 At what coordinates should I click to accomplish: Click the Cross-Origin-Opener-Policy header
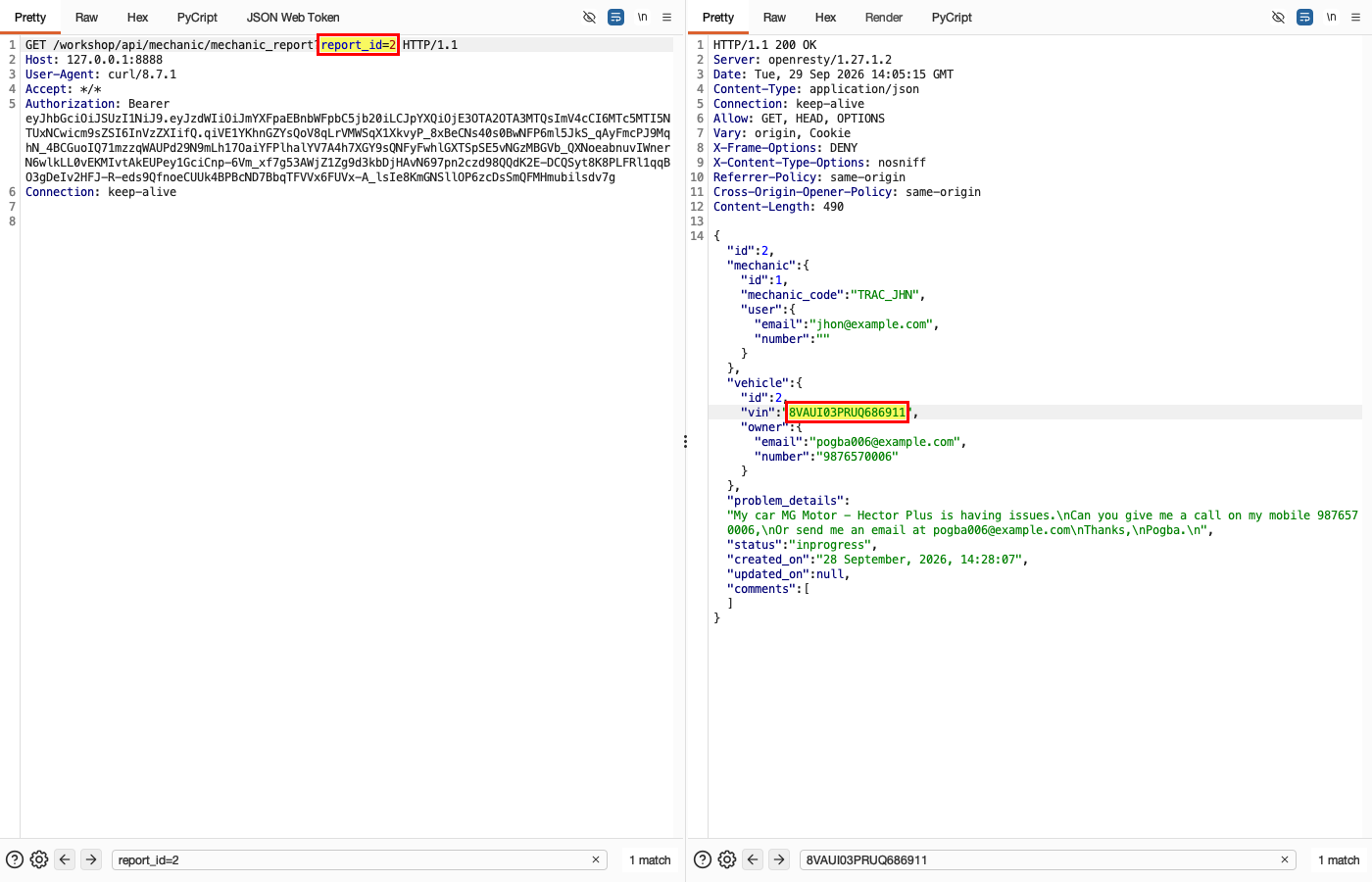[x=847, y=192]
